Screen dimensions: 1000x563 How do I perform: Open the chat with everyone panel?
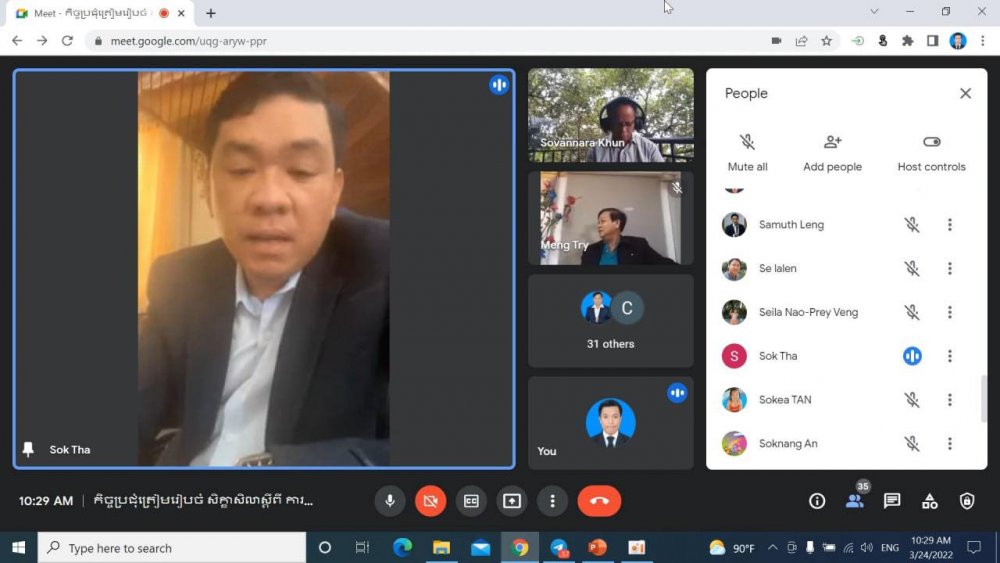pos(892,501)
